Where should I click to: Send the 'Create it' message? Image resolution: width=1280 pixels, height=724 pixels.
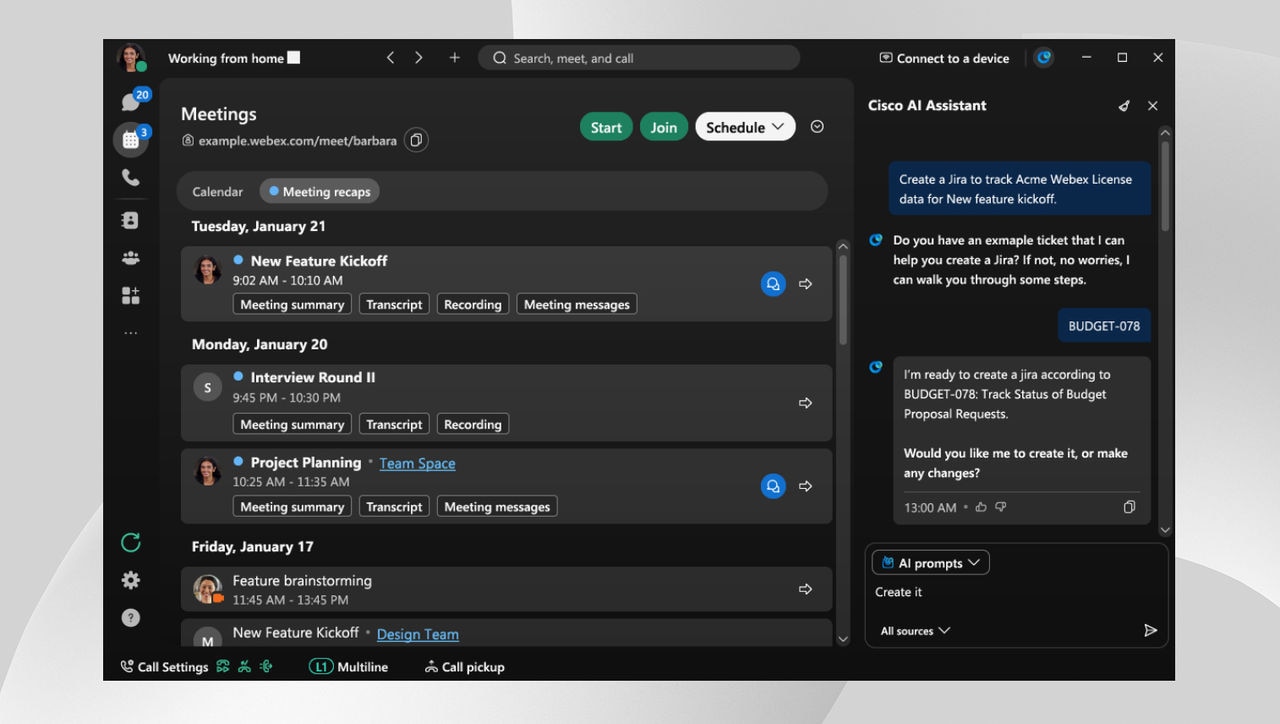tap(1151, 630)
